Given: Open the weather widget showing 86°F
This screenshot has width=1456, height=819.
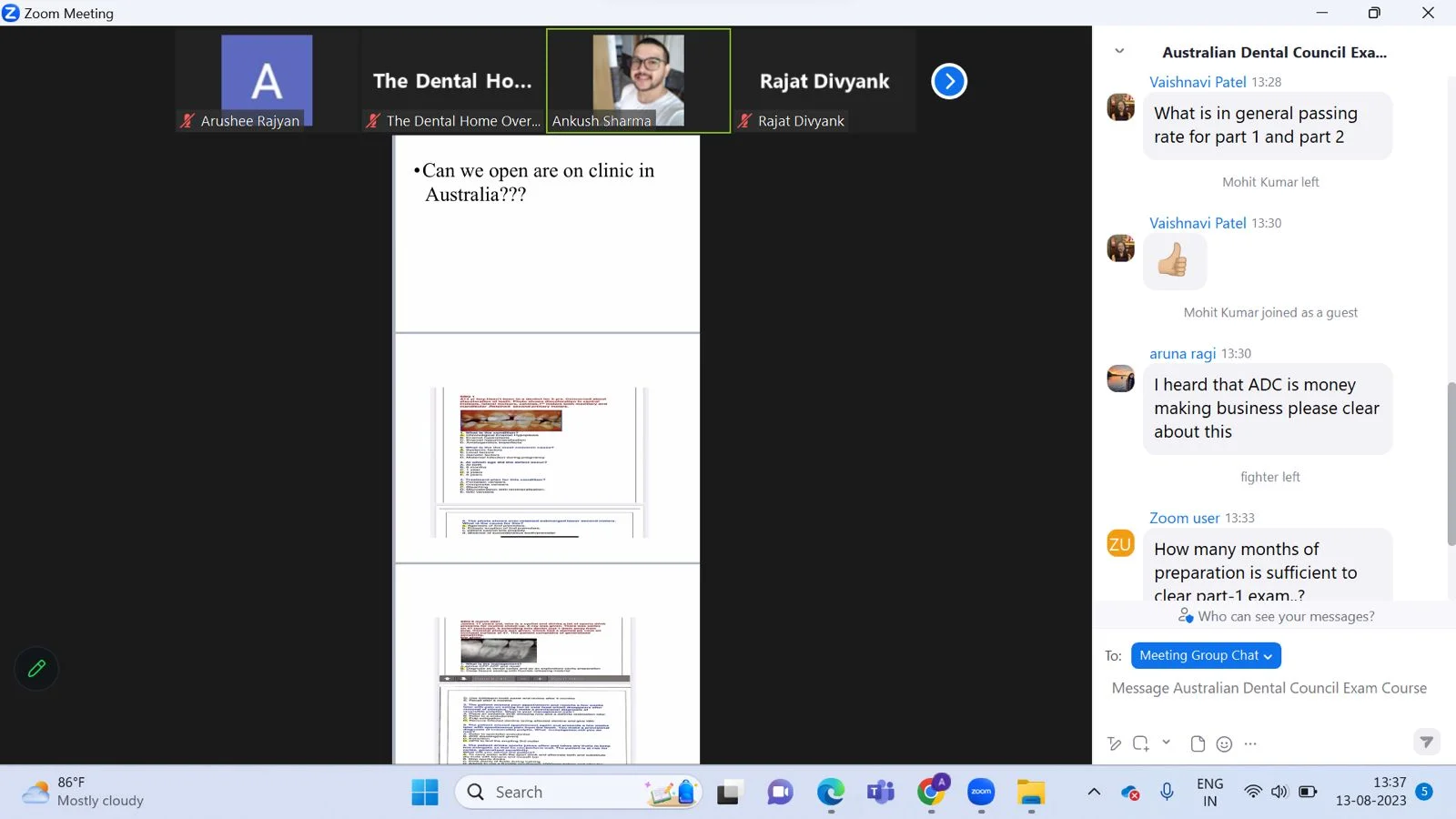Looking at the screenshot, I should tap(84, 792).
